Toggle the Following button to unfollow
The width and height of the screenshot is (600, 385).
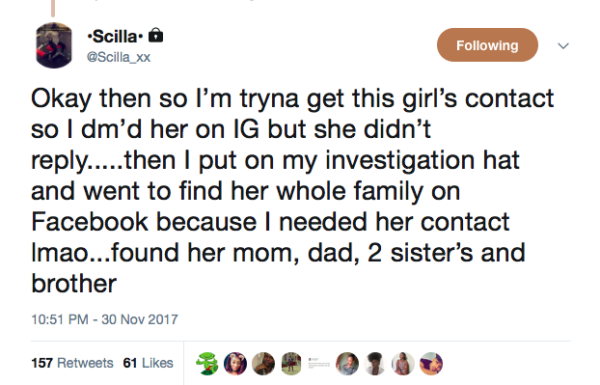pyautogui.click(x=488, y=45)
